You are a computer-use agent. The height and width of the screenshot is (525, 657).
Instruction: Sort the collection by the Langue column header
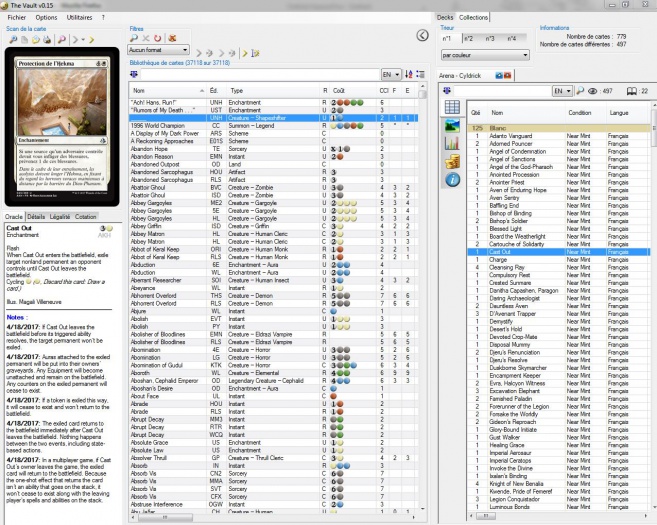(x=626, y=113)
